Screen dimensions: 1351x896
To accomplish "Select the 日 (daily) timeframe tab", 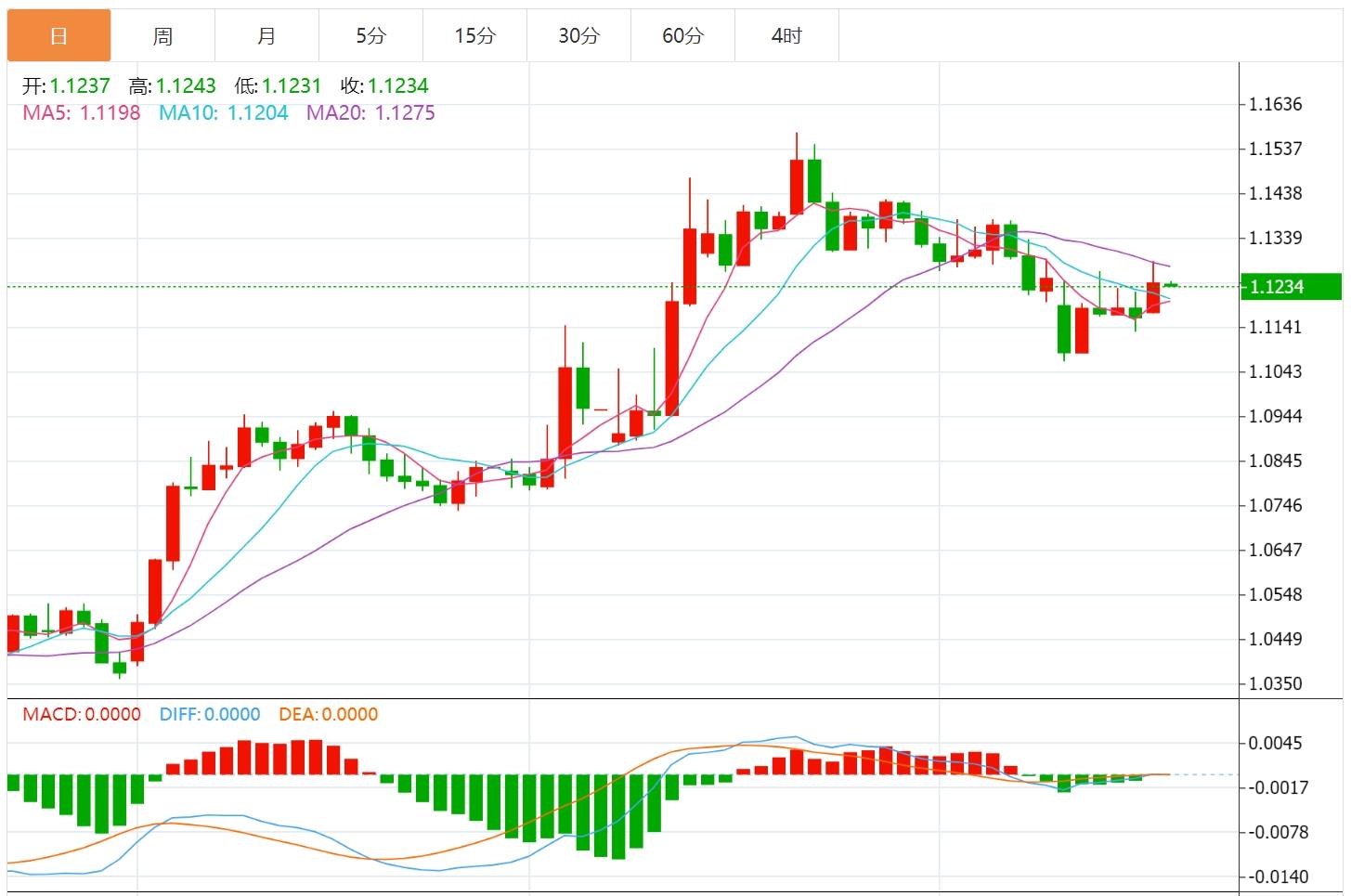I will point(58,36).
